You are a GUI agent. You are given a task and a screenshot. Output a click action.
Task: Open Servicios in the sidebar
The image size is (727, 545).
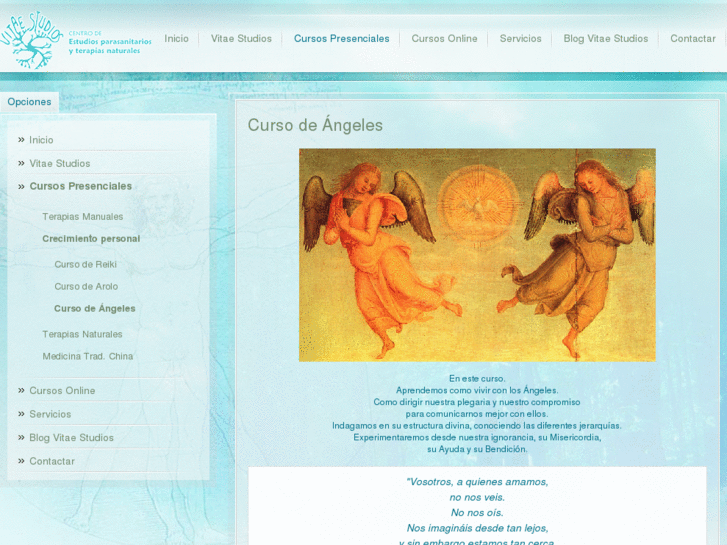(x=50, y=414)
